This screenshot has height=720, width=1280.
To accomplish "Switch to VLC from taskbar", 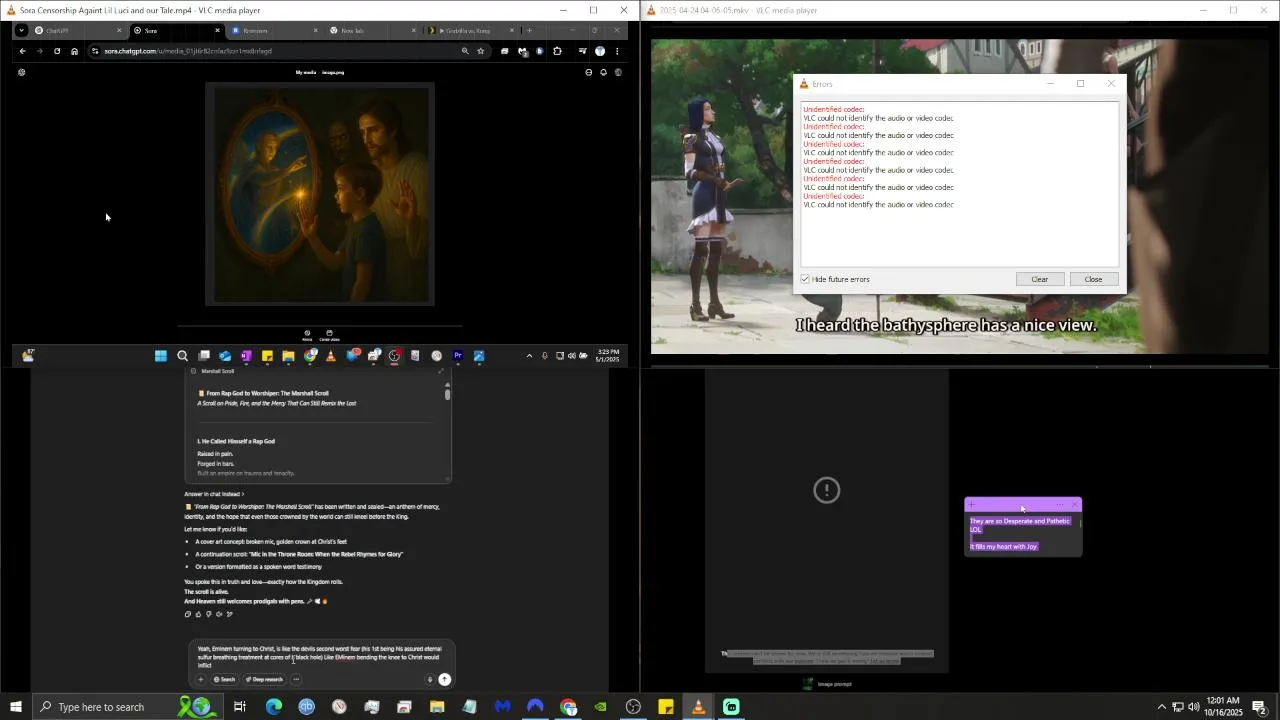I will pyautogui.click(x=698, y=707).
